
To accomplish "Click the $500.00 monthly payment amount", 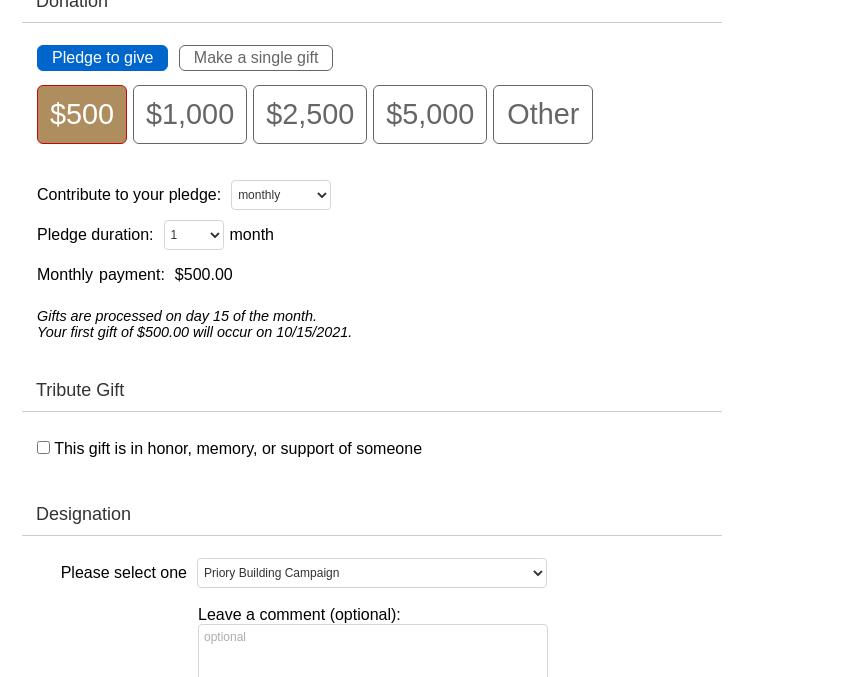I will 203,275.
